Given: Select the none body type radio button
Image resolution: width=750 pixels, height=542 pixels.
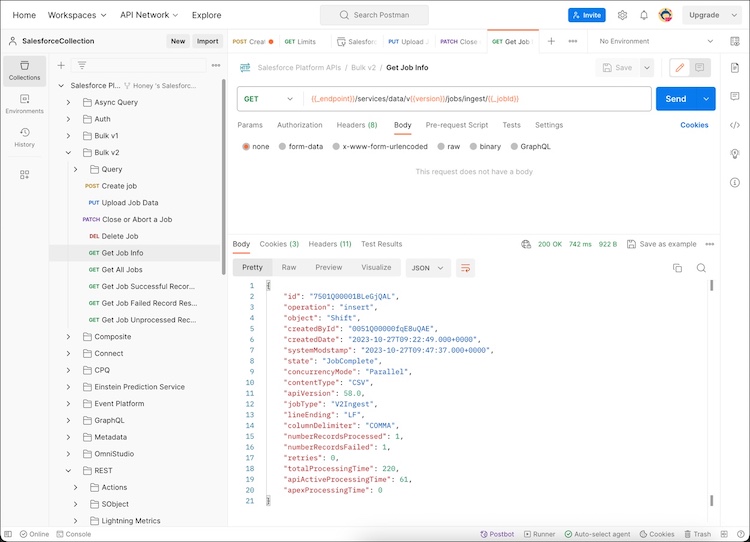Looking at the screenshot, I should (x=246, y=146).
